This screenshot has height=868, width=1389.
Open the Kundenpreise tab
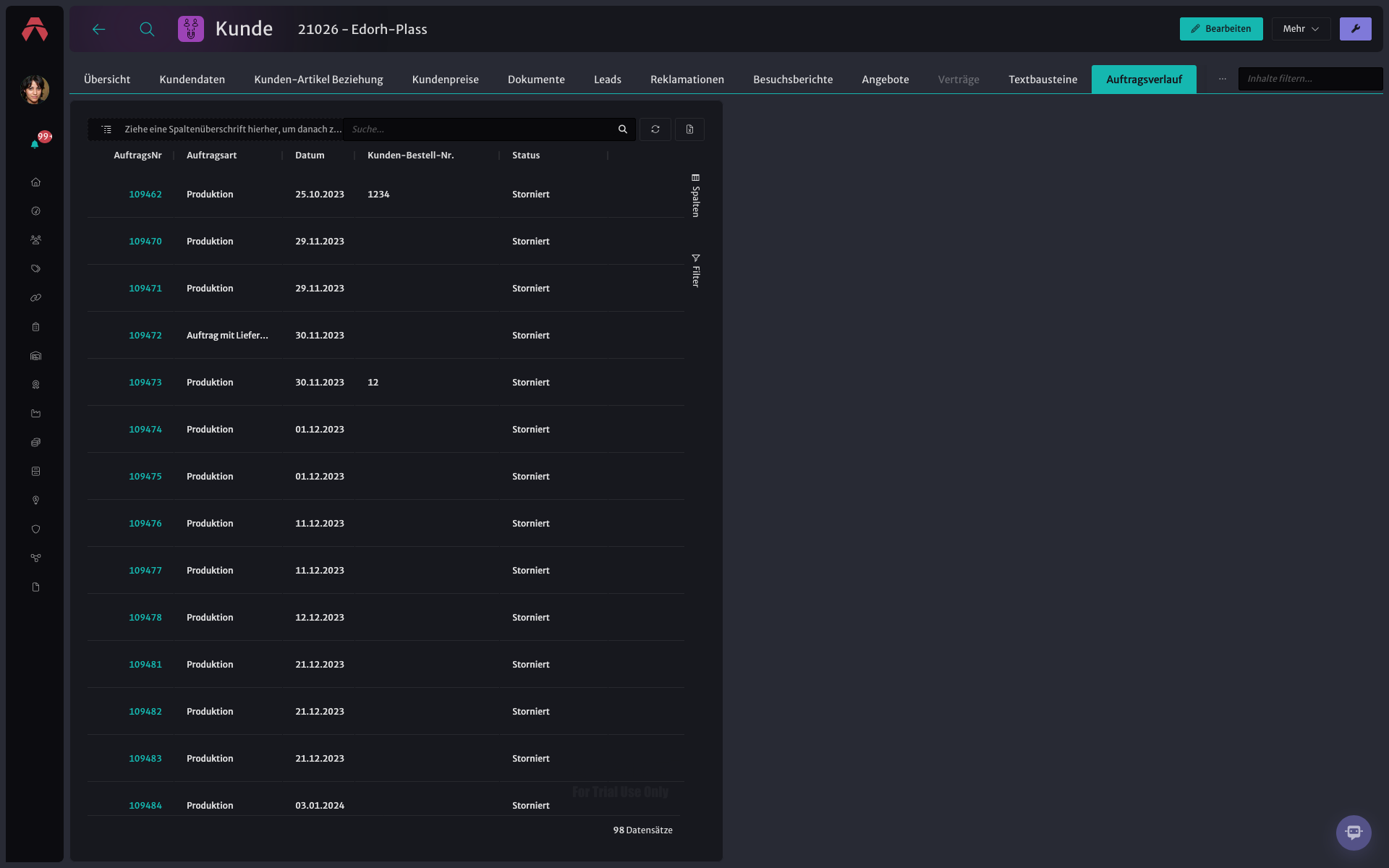(x=446, y=80)
